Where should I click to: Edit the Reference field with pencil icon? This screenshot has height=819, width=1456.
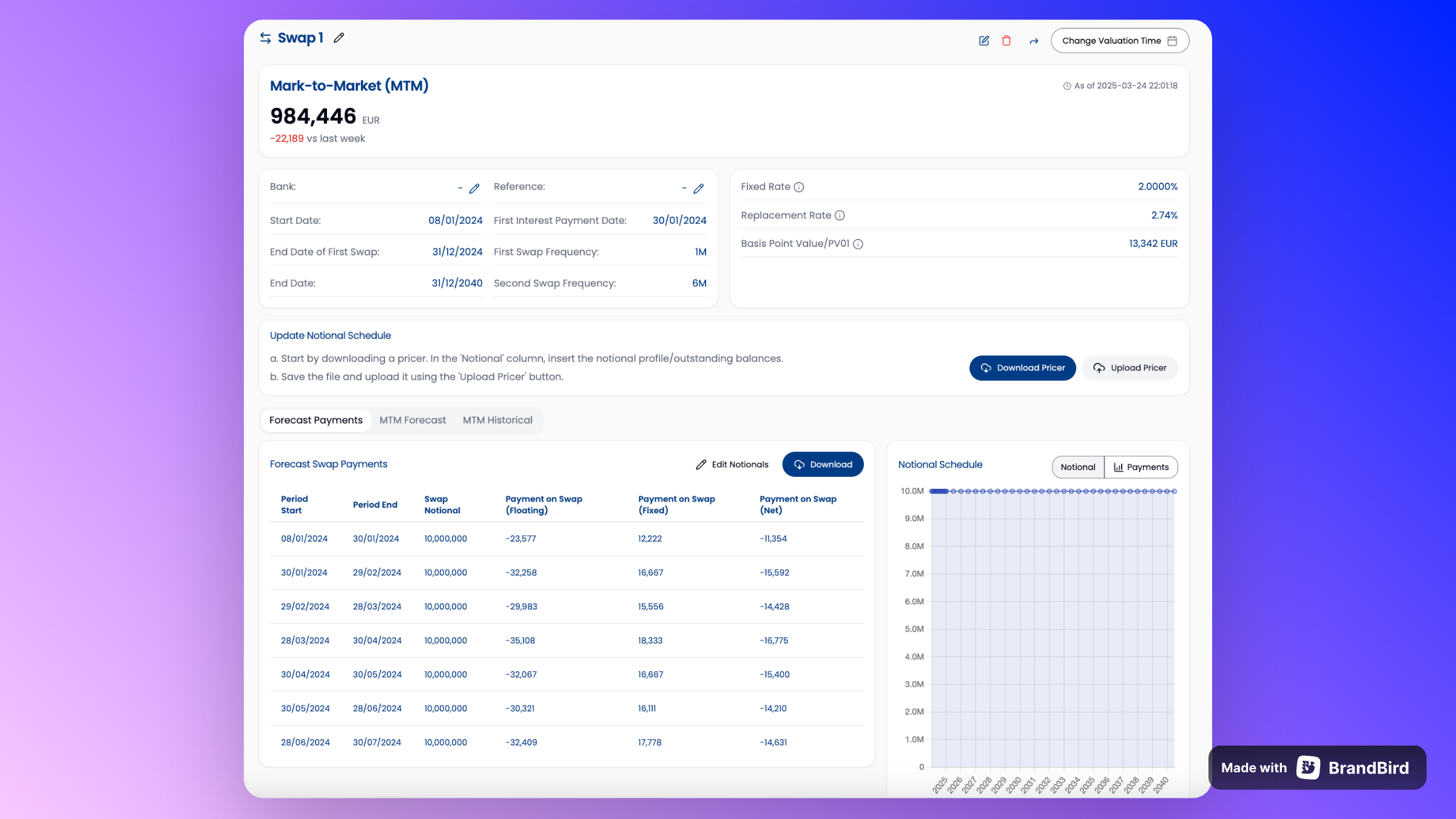[699, 189]
